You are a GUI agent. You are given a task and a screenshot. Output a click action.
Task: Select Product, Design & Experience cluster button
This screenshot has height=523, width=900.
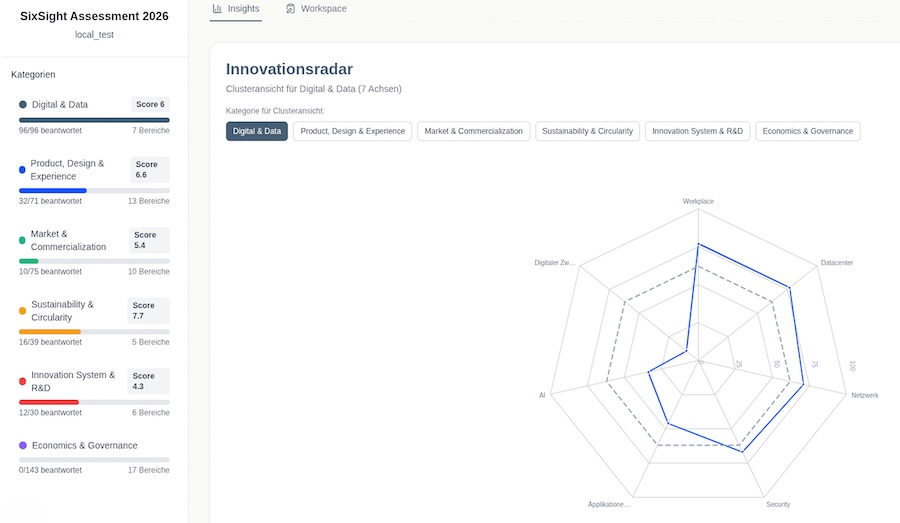353,131
